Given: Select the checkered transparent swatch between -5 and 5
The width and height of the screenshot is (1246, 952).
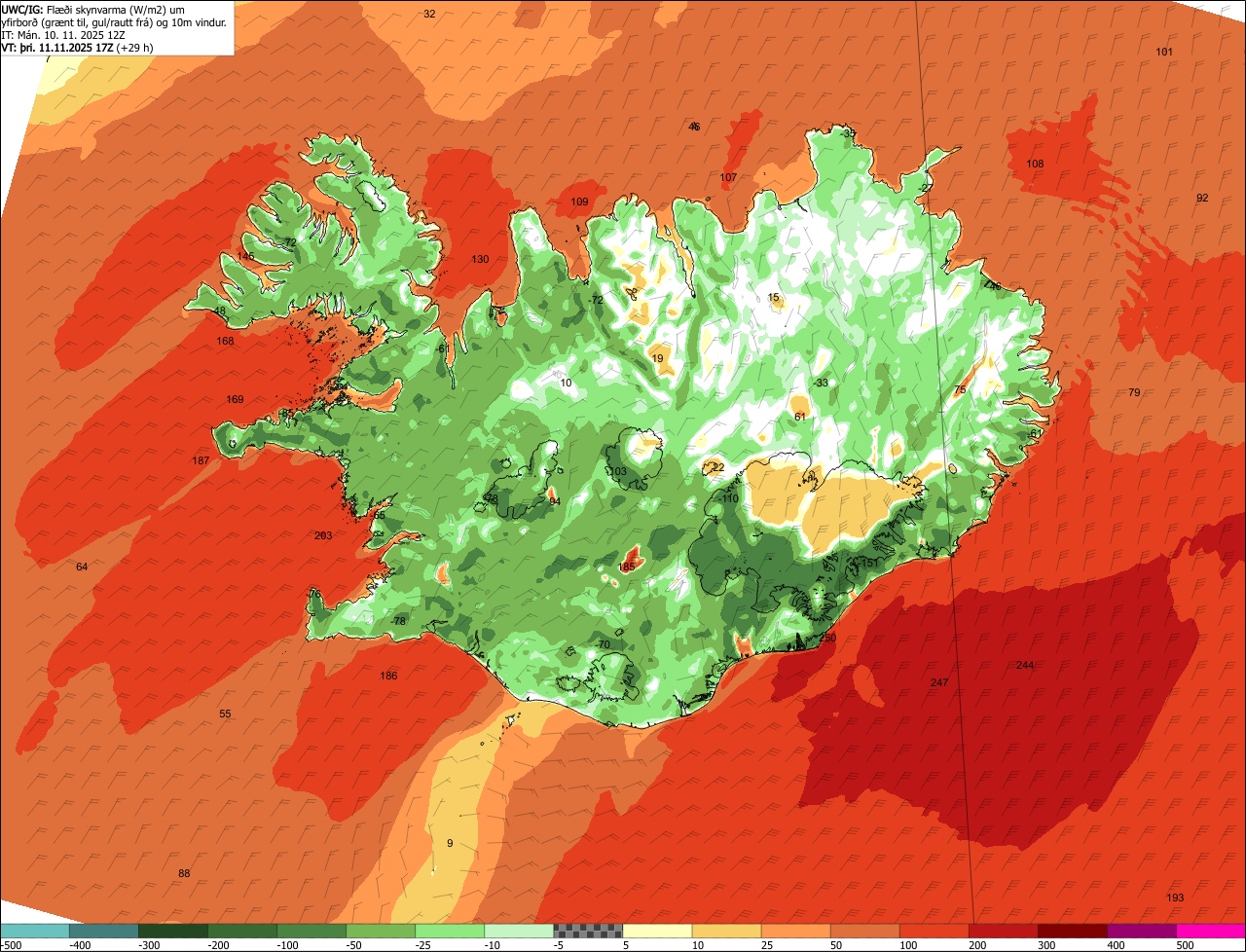Looking at the screenshot, I should (x=588, y=931).
